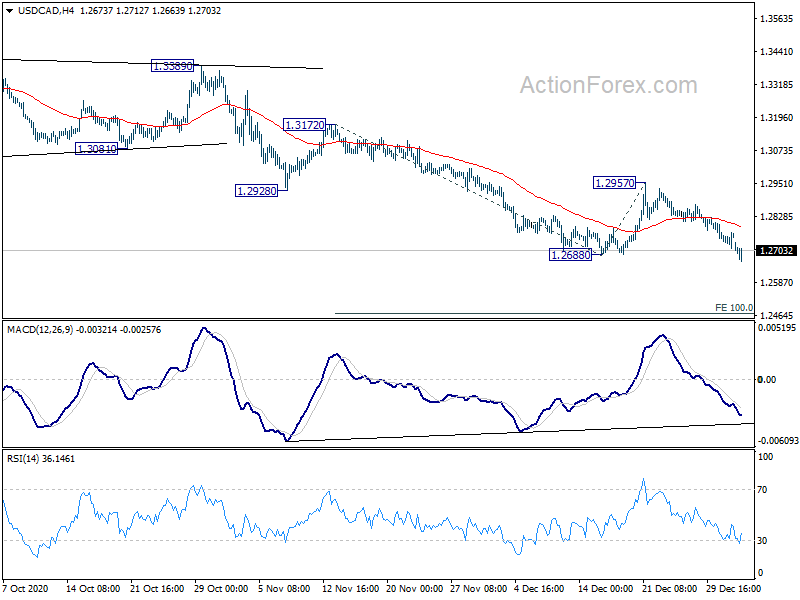Click the 7 Oct 2020 date label

pos(26,588)
